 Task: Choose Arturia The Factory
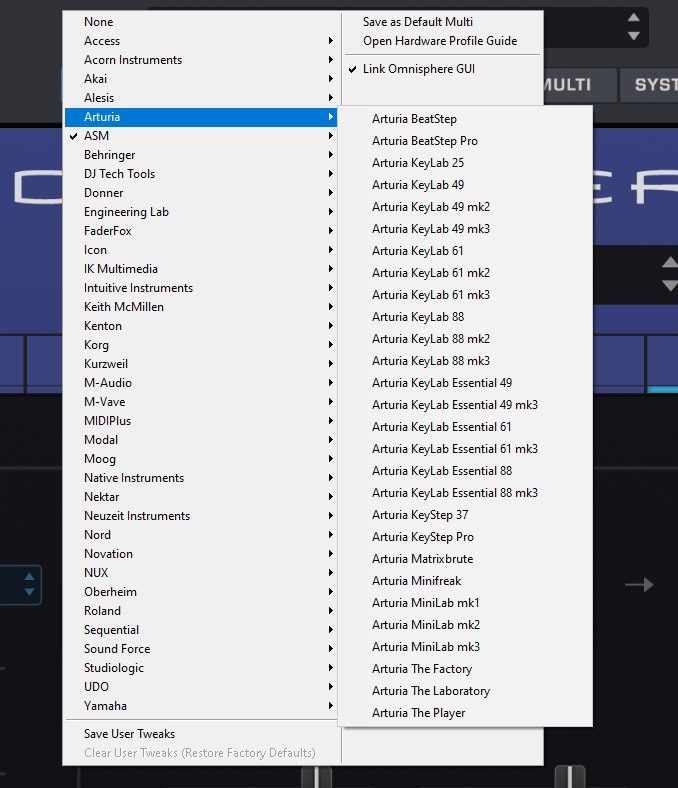point(465,669)
